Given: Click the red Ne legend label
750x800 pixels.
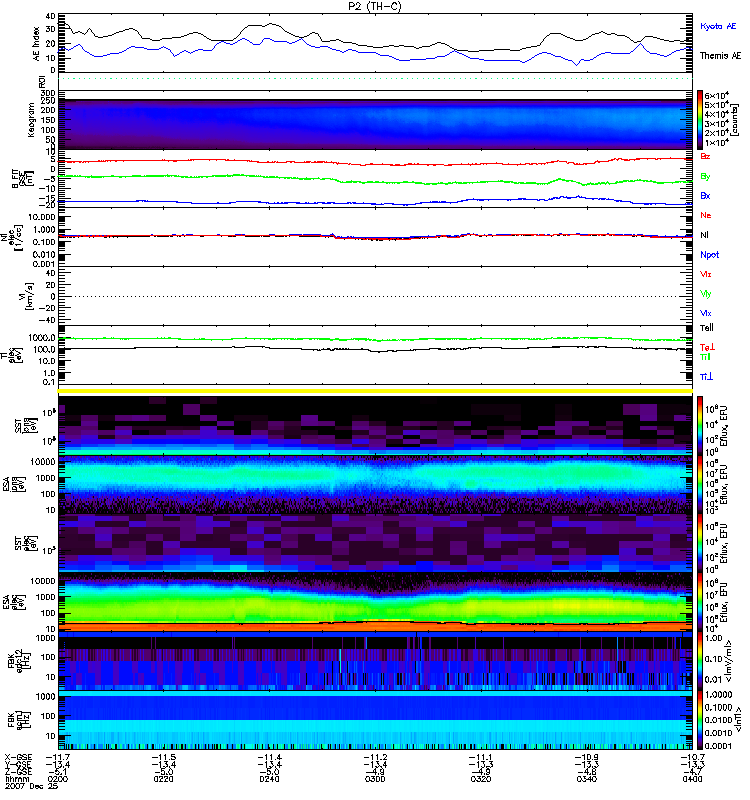Looking at the screenshot, I should [x=705, y=215].
